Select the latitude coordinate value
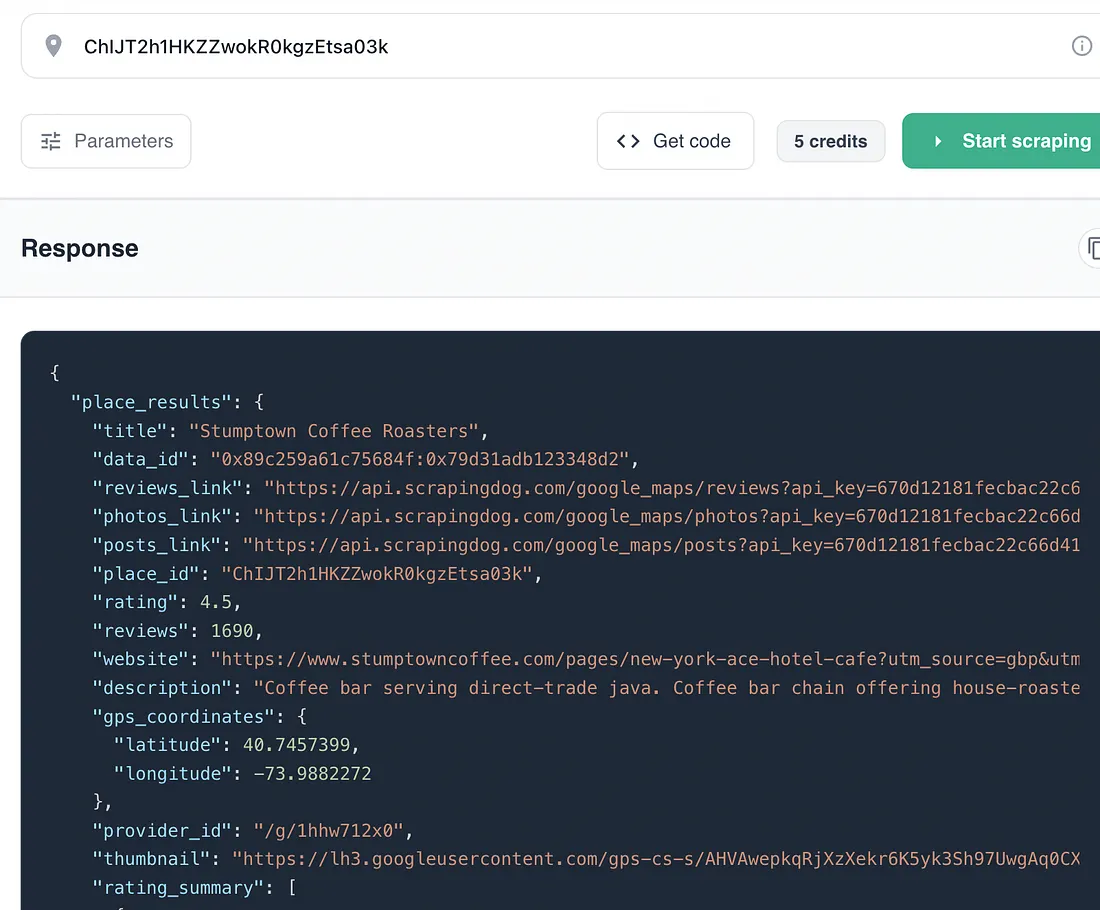The width and height of the screenshot is (1100, 910). point(300,745)
